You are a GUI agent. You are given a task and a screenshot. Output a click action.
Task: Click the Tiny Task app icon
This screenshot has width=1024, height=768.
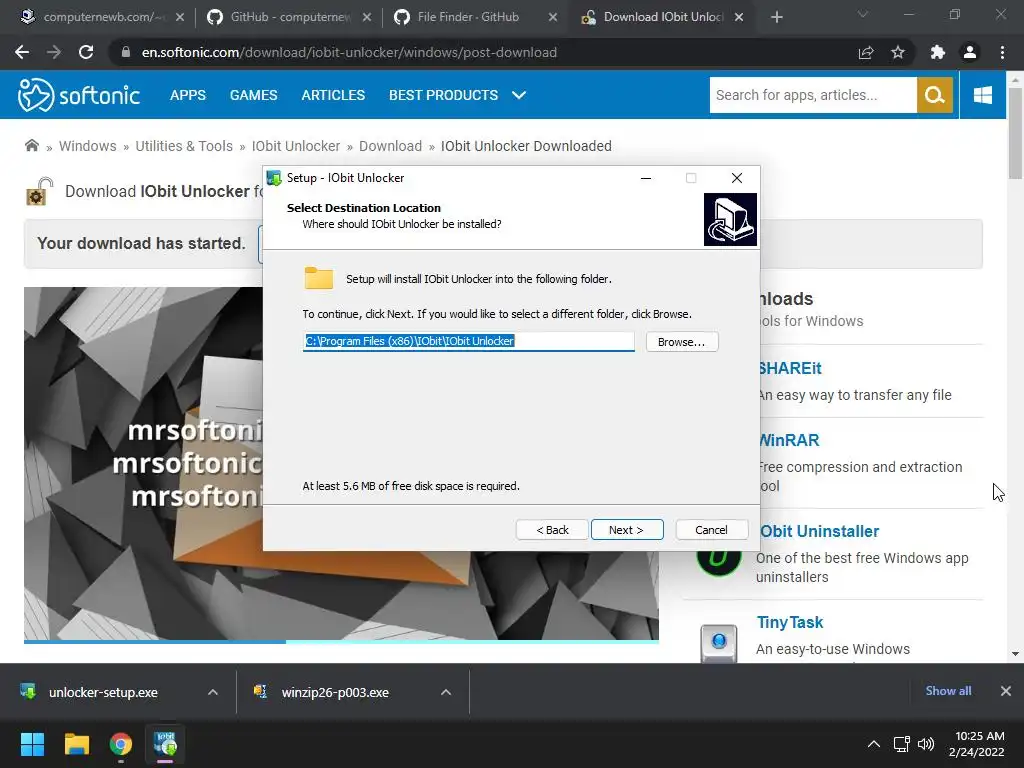718,643
